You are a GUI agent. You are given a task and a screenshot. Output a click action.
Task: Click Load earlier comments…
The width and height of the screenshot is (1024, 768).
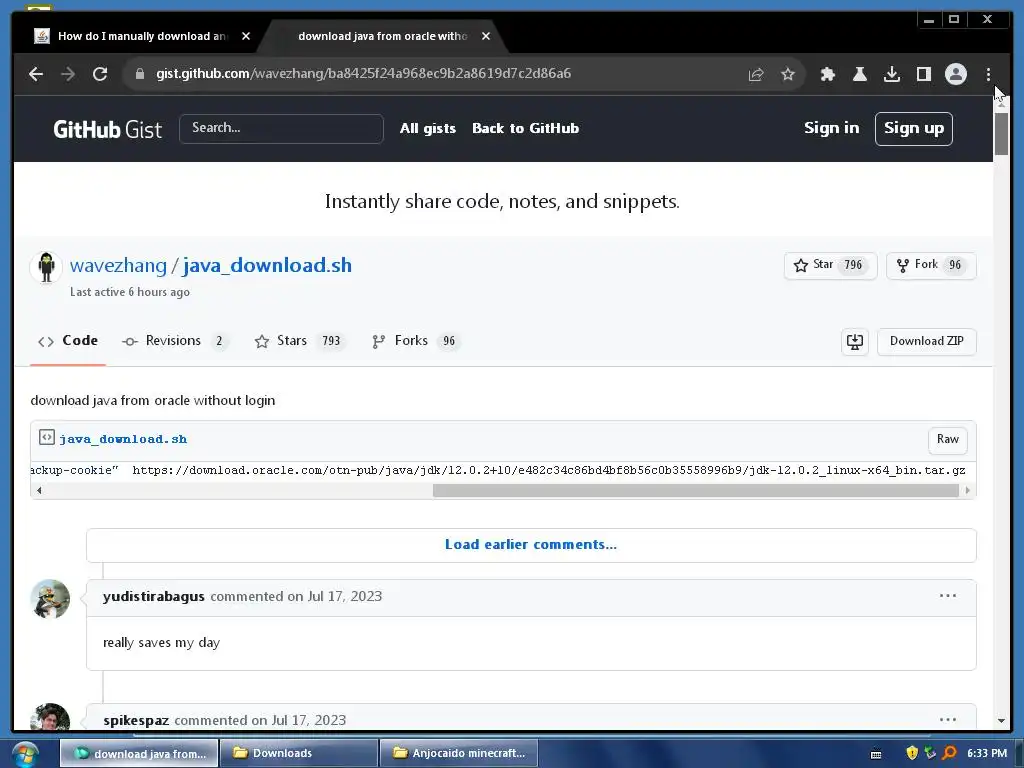pyautogui.click(x=531, y=545)
